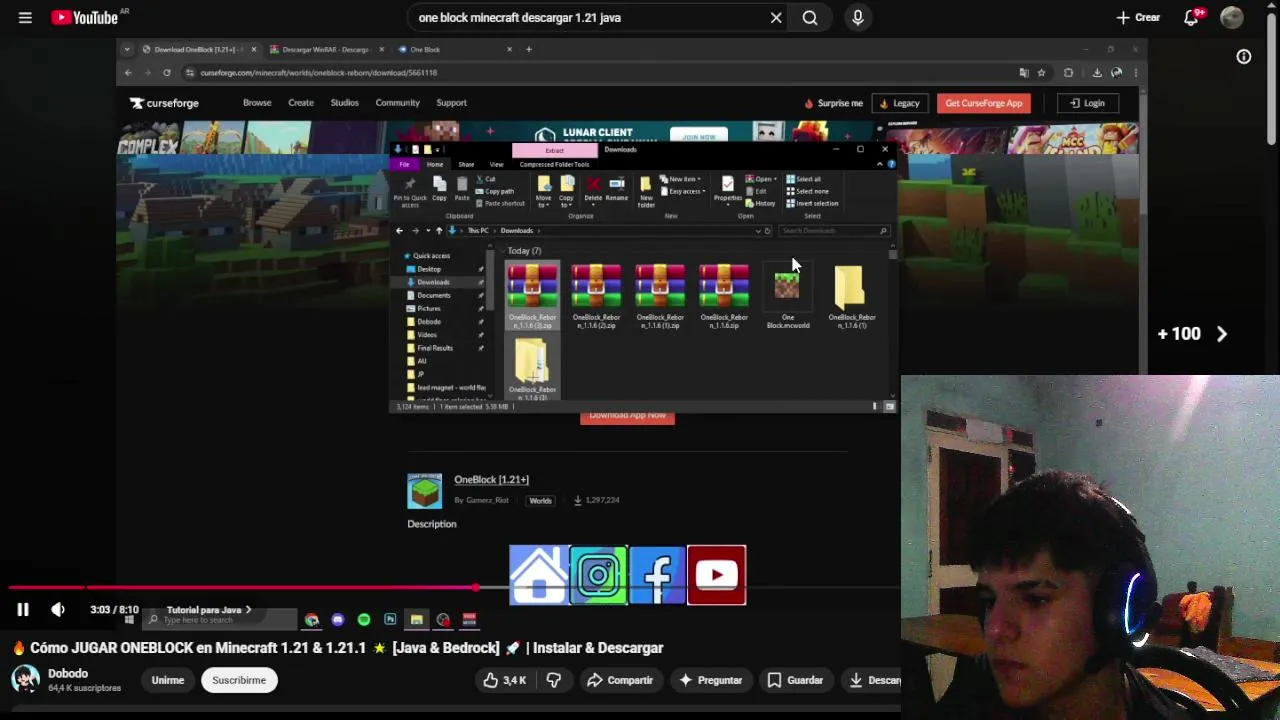This screenshot has height=720, width=1280.
Task: Open OneBlock [1.21+] project link
Action: coord(491,479)
